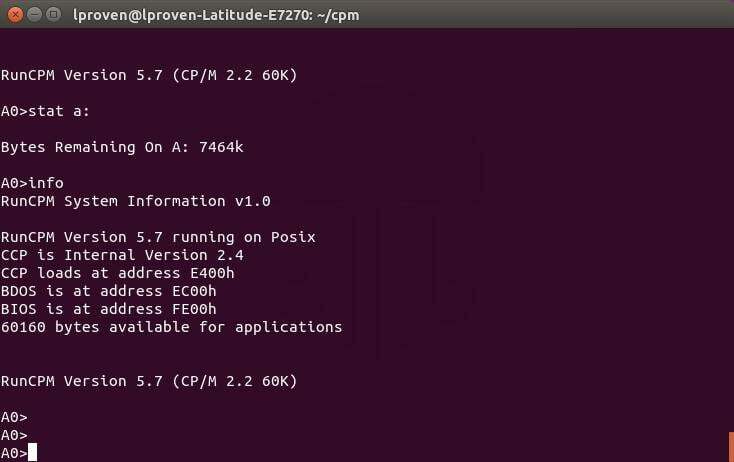Image resolution: width=734 pixels, height=462 pixels.
Task: Click 'RunCPM Version 5.7 running on Posix' line
Action: (158, 237)
